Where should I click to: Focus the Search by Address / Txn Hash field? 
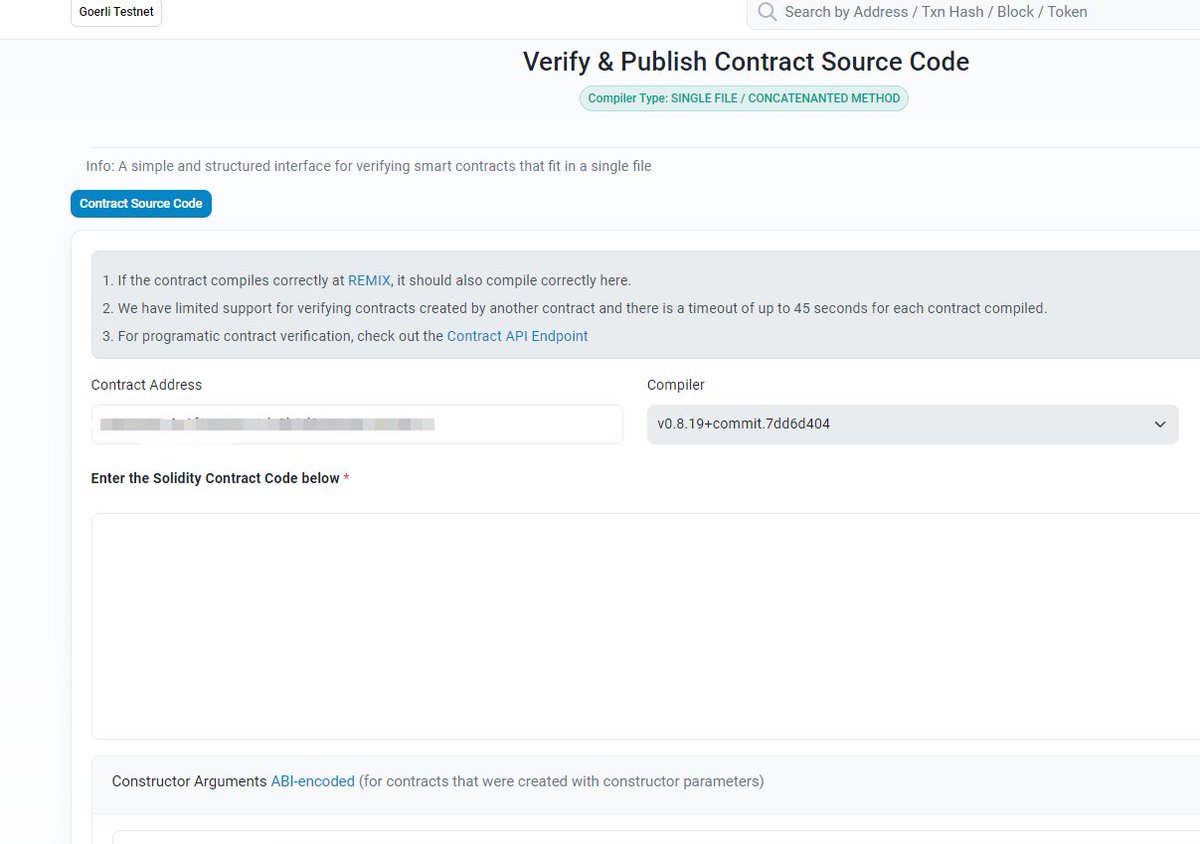(x=973, y=13)
